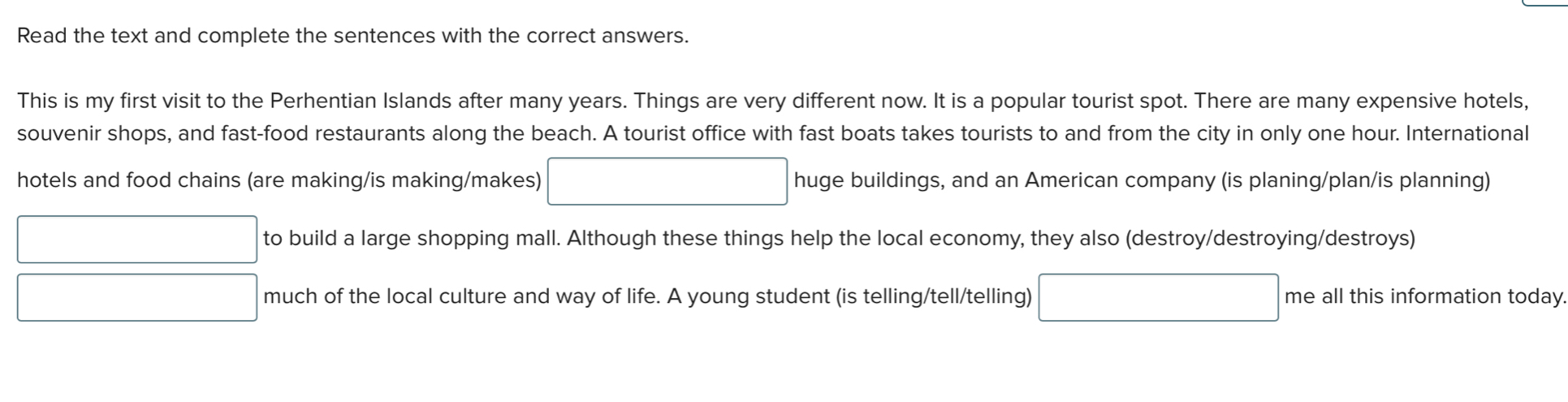Click the partially visible button in top-right corner
Screen dimensions: 1568x402
[x=1544, y=2]
